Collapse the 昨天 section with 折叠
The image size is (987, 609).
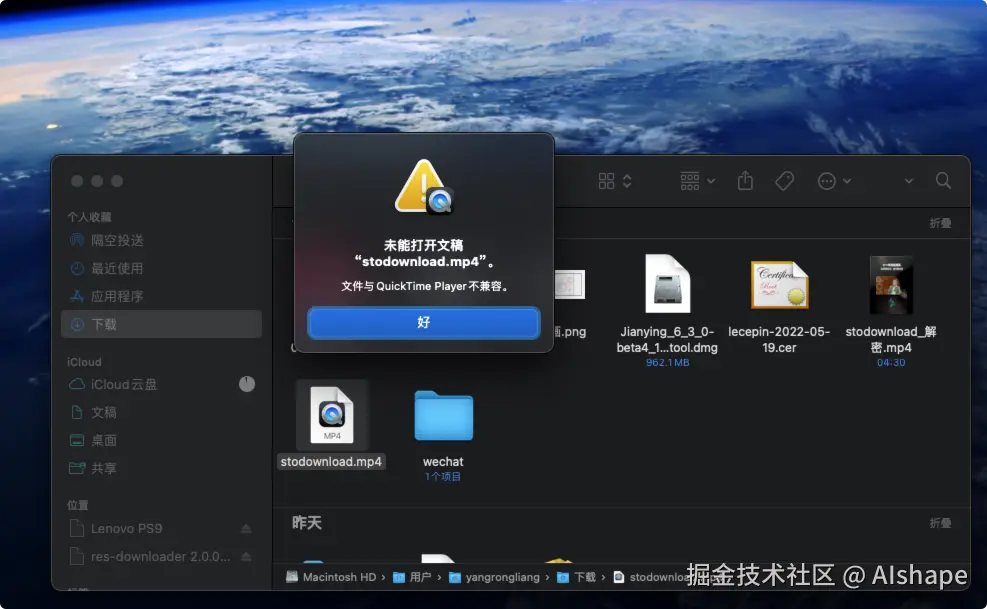[x=940, y=523]
